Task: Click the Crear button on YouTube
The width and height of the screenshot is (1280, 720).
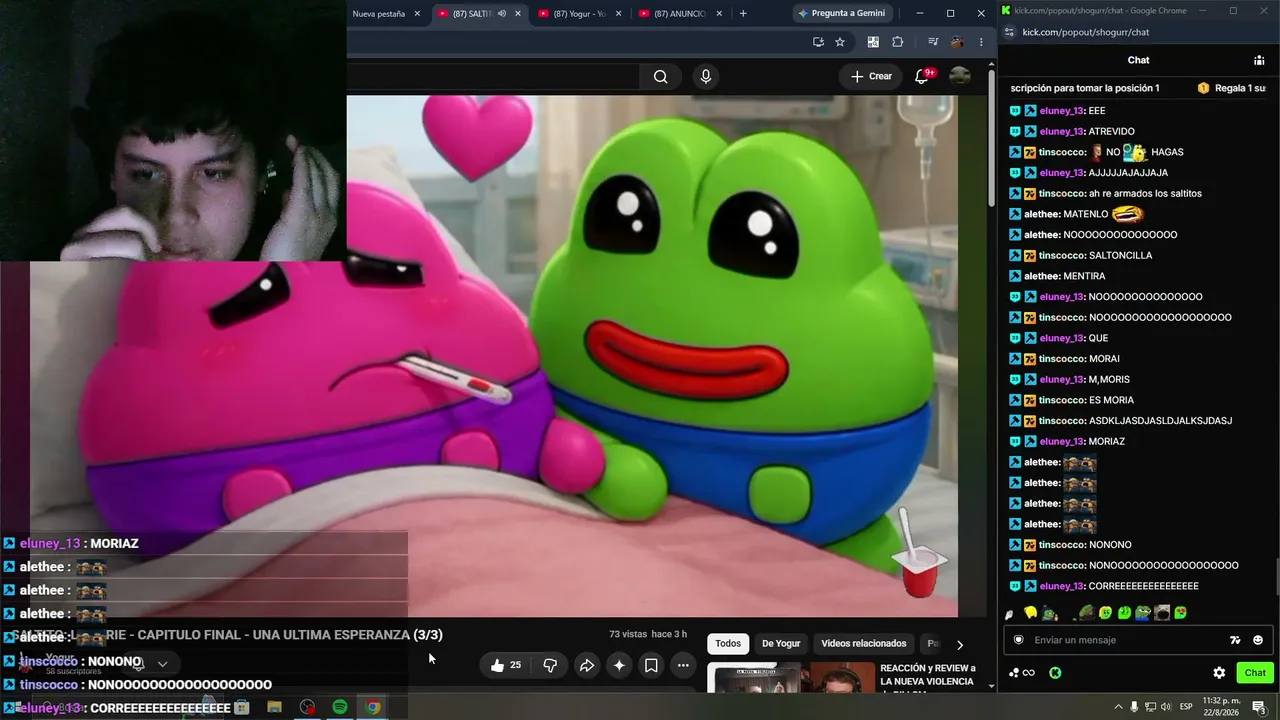Action: [x=871, y=77]
